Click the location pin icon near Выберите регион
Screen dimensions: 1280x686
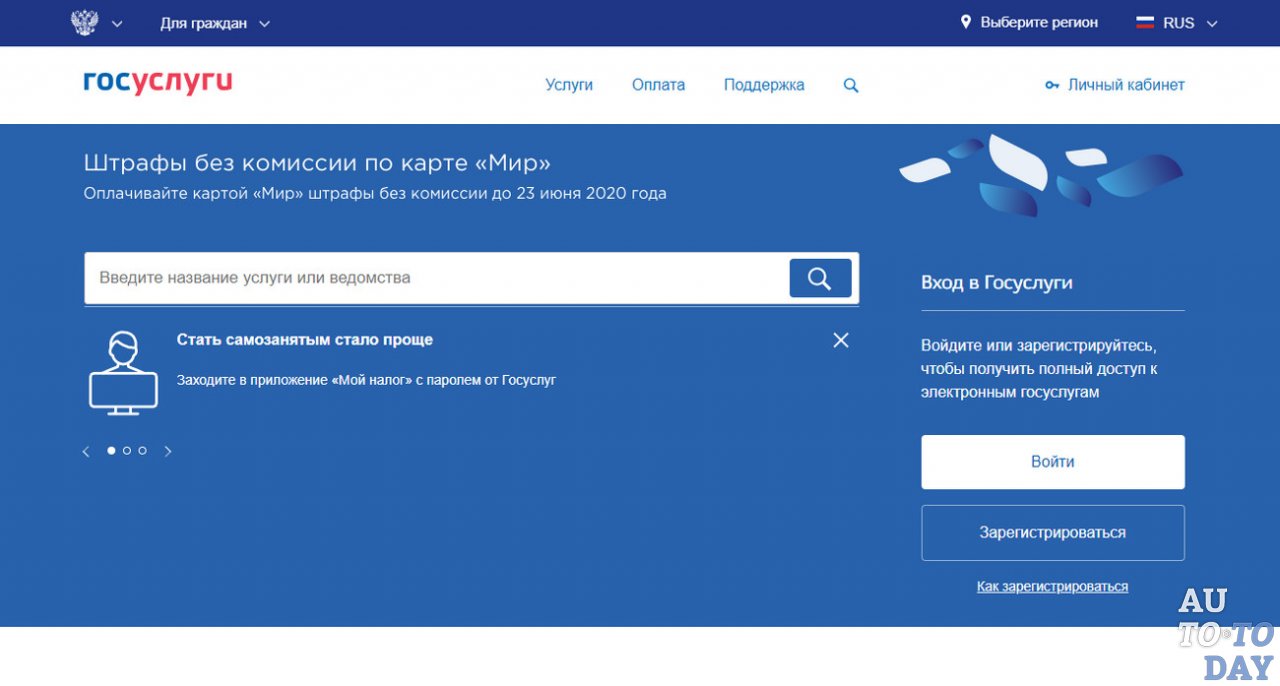(x=965, y=21)
